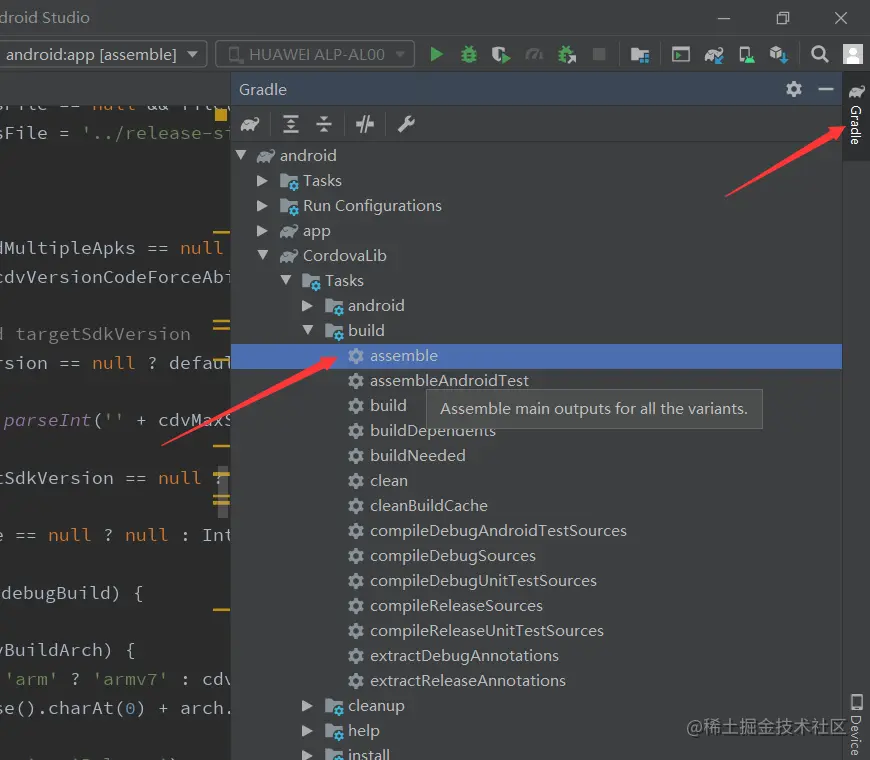The width and height of the screenshot is (870, 760).
Task: Select compileDebugAndroidTestSources task
Action: [498, 530]
